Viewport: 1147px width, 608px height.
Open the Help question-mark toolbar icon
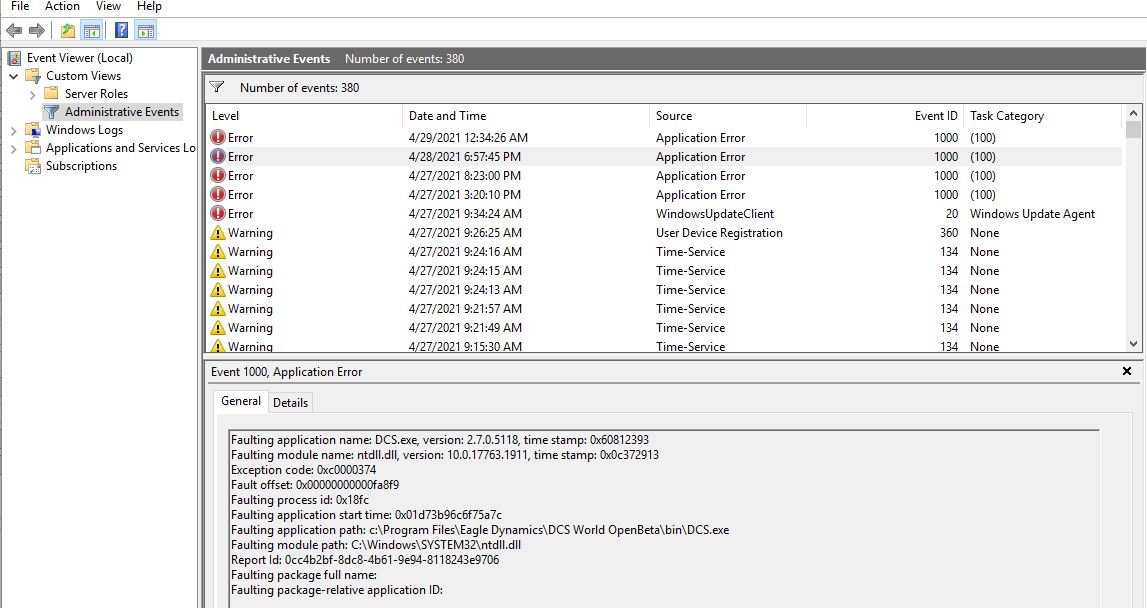pyautogui.click(x=121, y=31)
